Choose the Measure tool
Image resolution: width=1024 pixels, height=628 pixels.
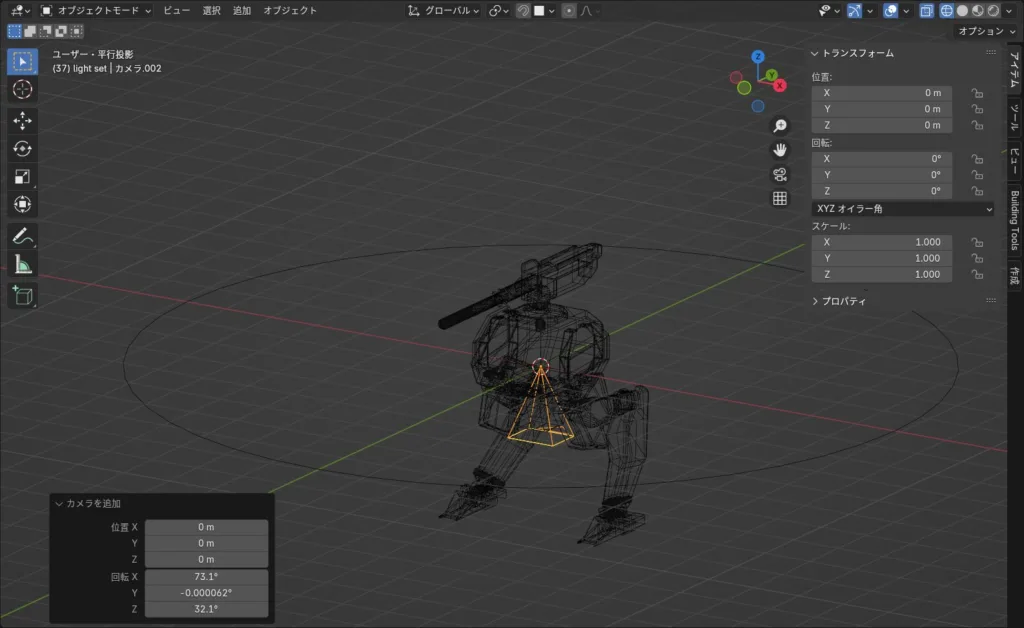pos(22,265)
